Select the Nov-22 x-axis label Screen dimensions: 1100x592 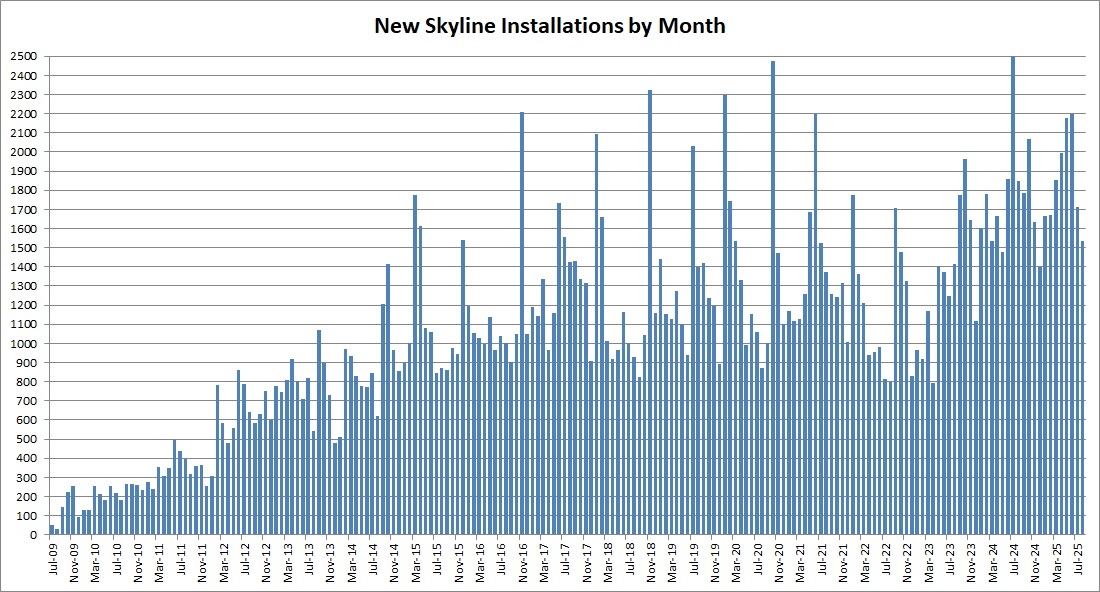tap(907, 562)
